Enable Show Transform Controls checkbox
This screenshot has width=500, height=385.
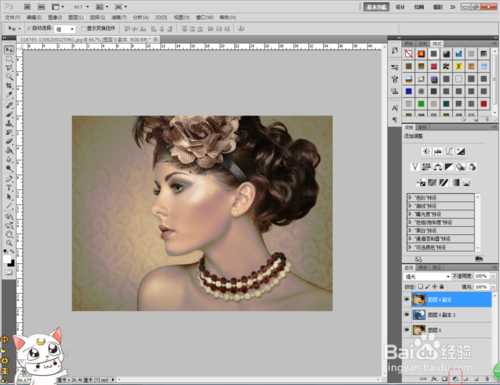tap(83, 28)
